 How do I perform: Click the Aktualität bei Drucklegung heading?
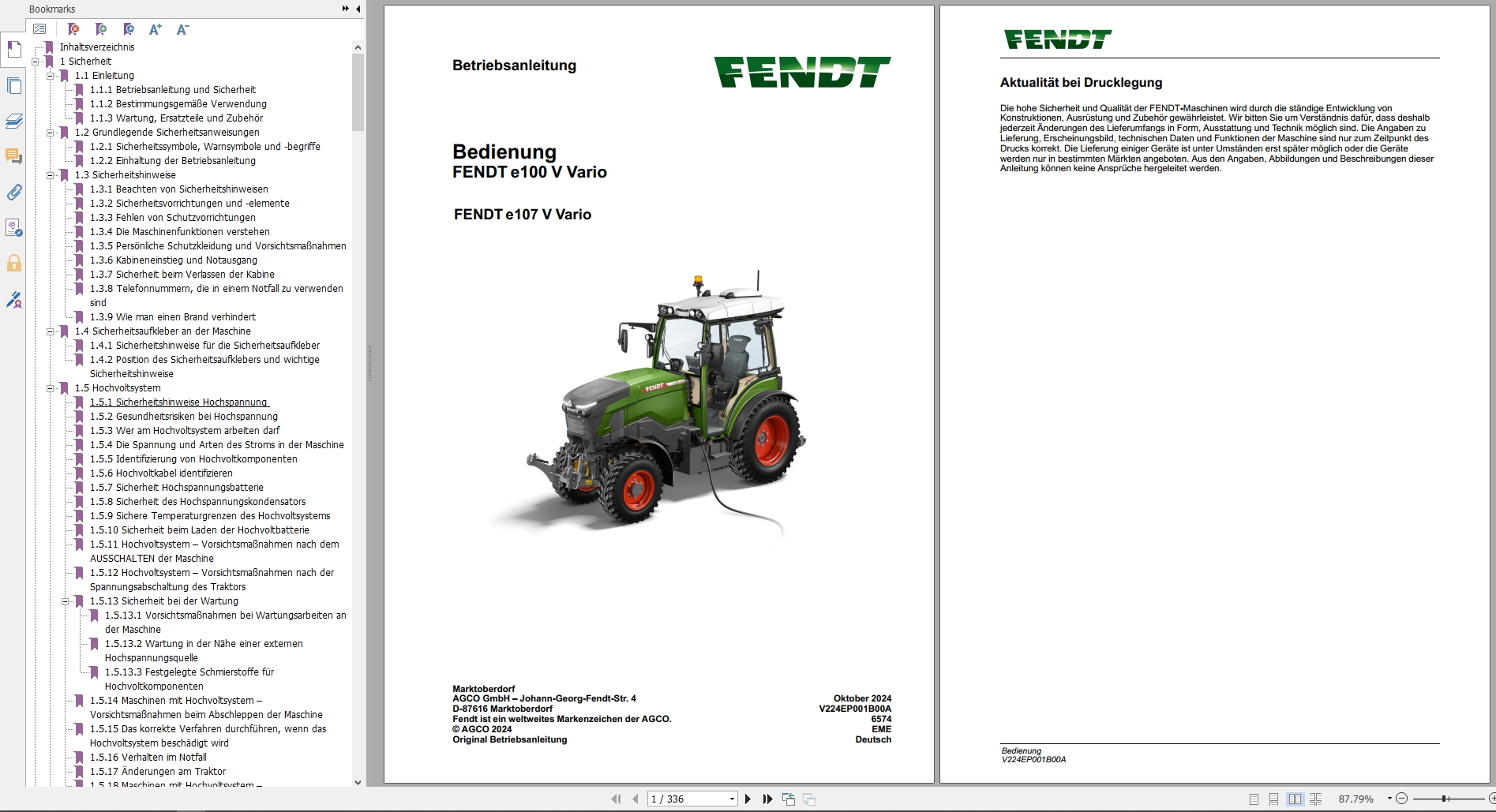(x=1081, y=83)
